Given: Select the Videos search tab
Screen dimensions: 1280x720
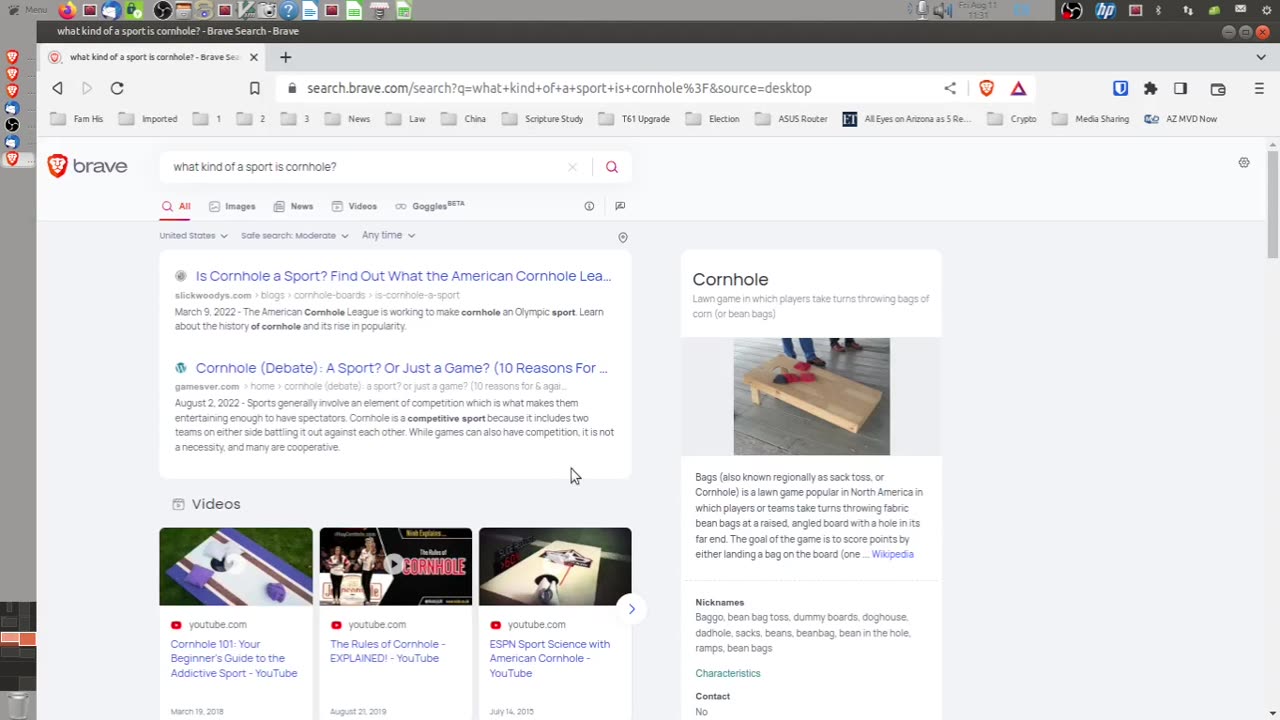Looking at the screenshot, I should click(354, 206).
